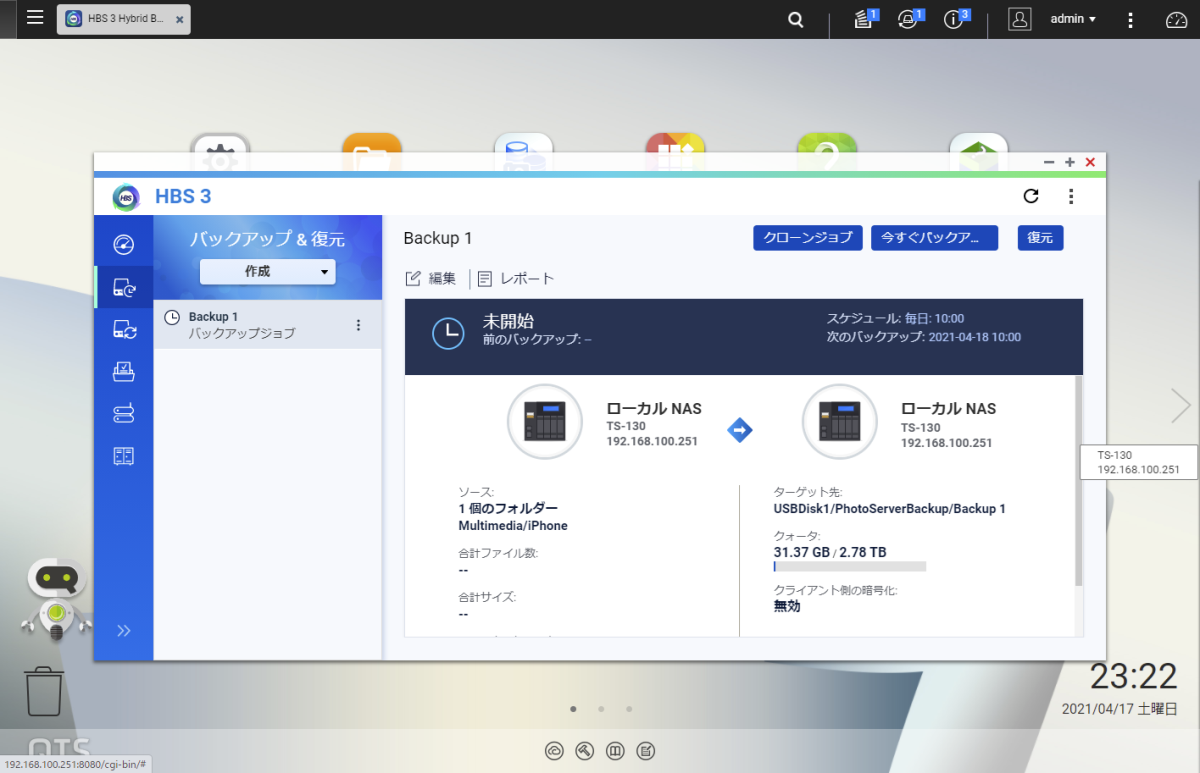Click USBDisk1/PhotoServerBackup/Backup 1 target path
This screenshot has height=773, width=1200.
(890, 509)
